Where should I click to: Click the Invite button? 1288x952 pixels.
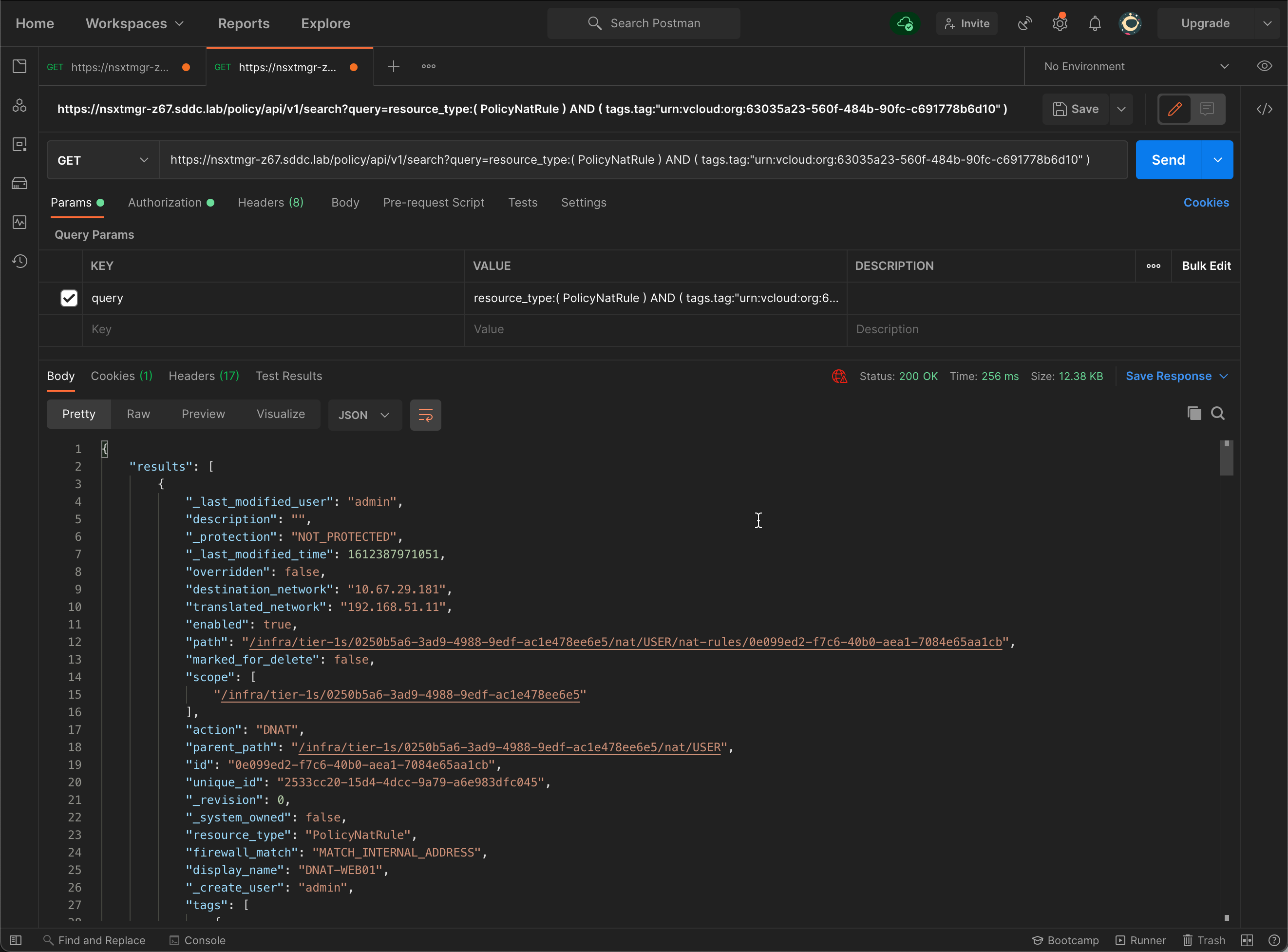[x=966, y=23]
